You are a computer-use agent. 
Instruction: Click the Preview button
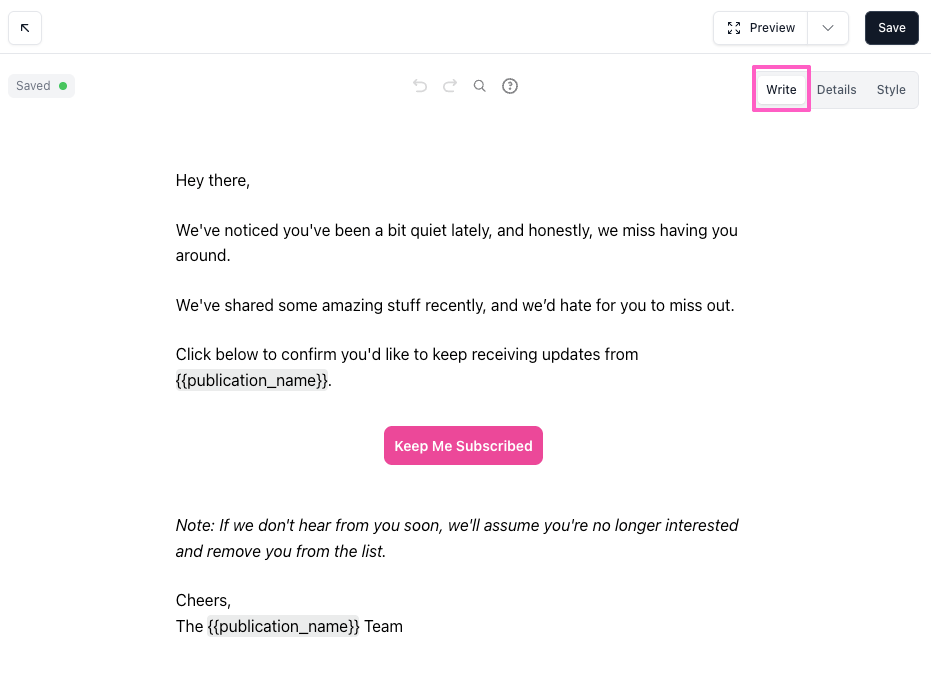click(761, 28)
